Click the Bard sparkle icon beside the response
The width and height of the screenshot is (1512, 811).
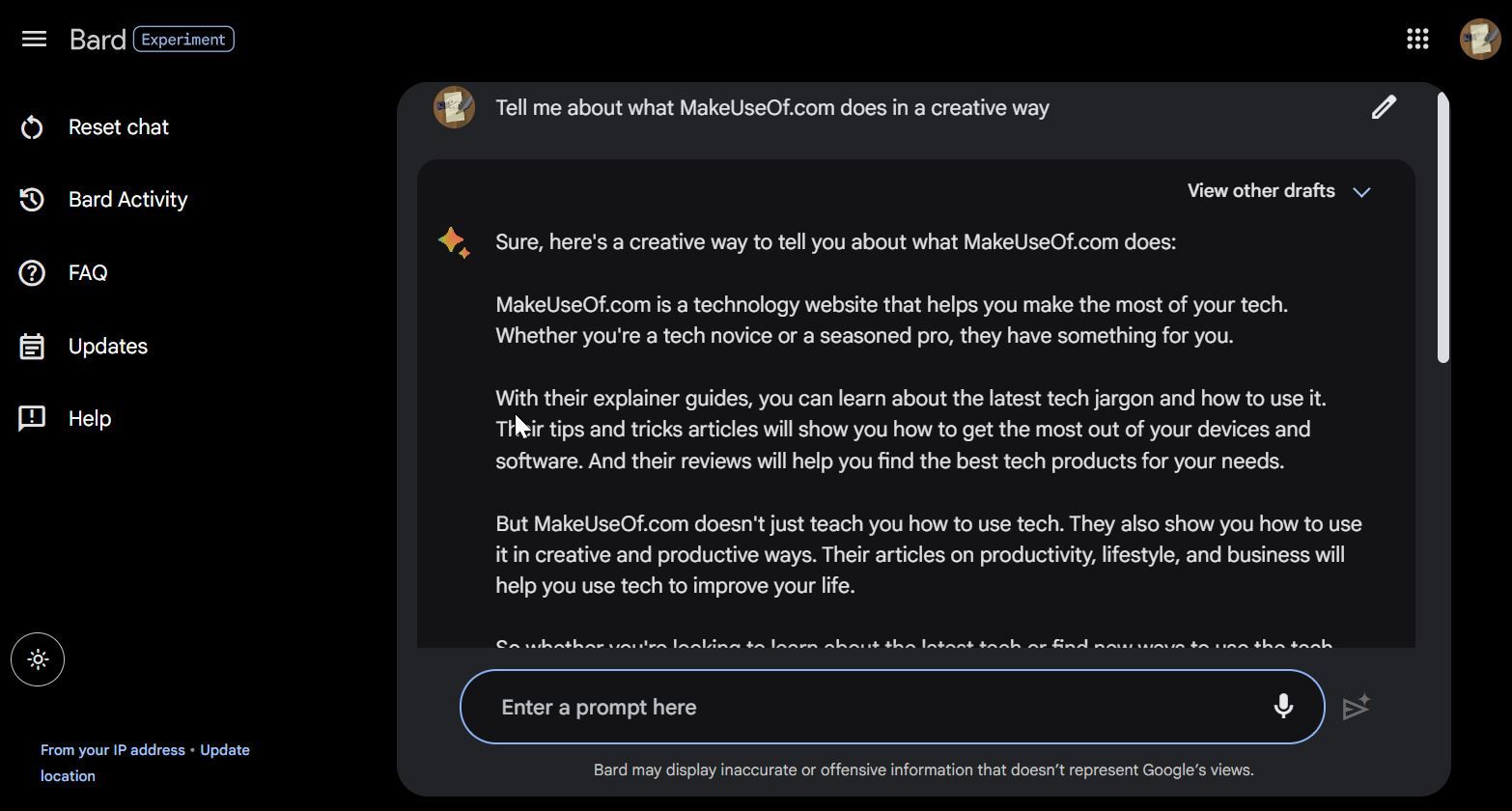454,241
